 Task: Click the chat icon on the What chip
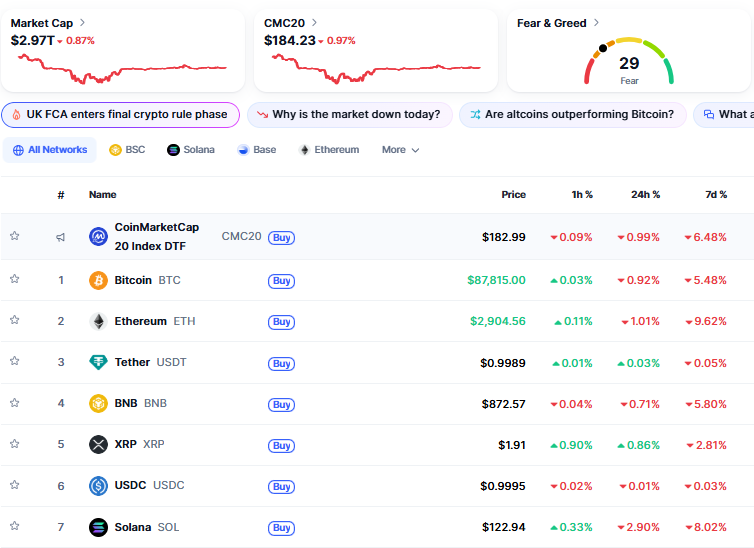coord(709,114)
